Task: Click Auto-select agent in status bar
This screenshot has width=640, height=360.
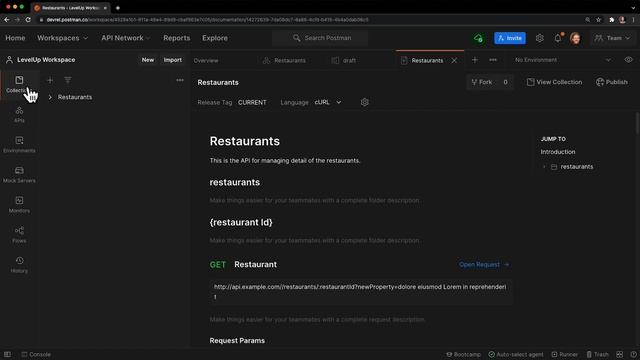Action: [516, 354]
